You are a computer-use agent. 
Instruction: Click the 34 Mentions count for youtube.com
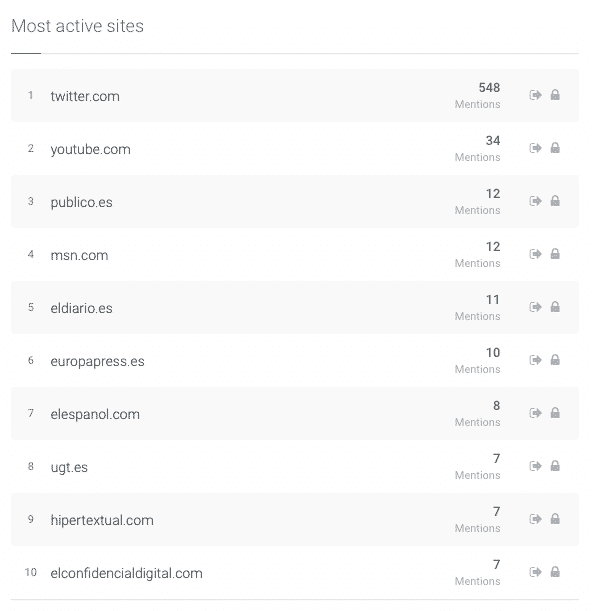click(x=477, y=148)
